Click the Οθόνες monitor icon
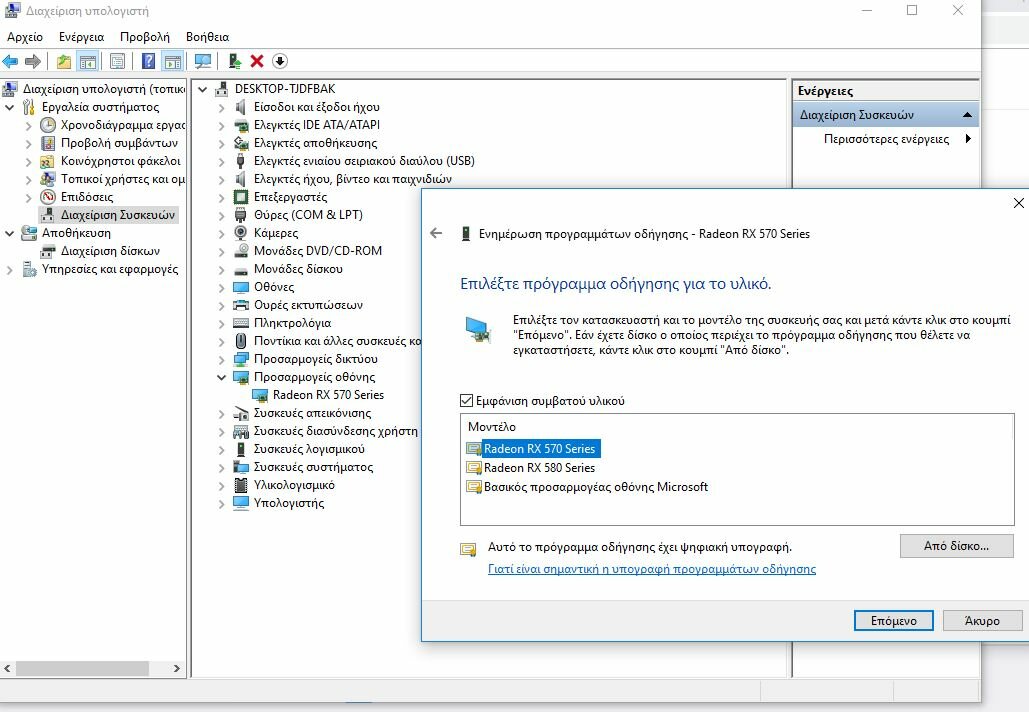This screenshot has width=1029, height=712. click(x=241, y=287)
